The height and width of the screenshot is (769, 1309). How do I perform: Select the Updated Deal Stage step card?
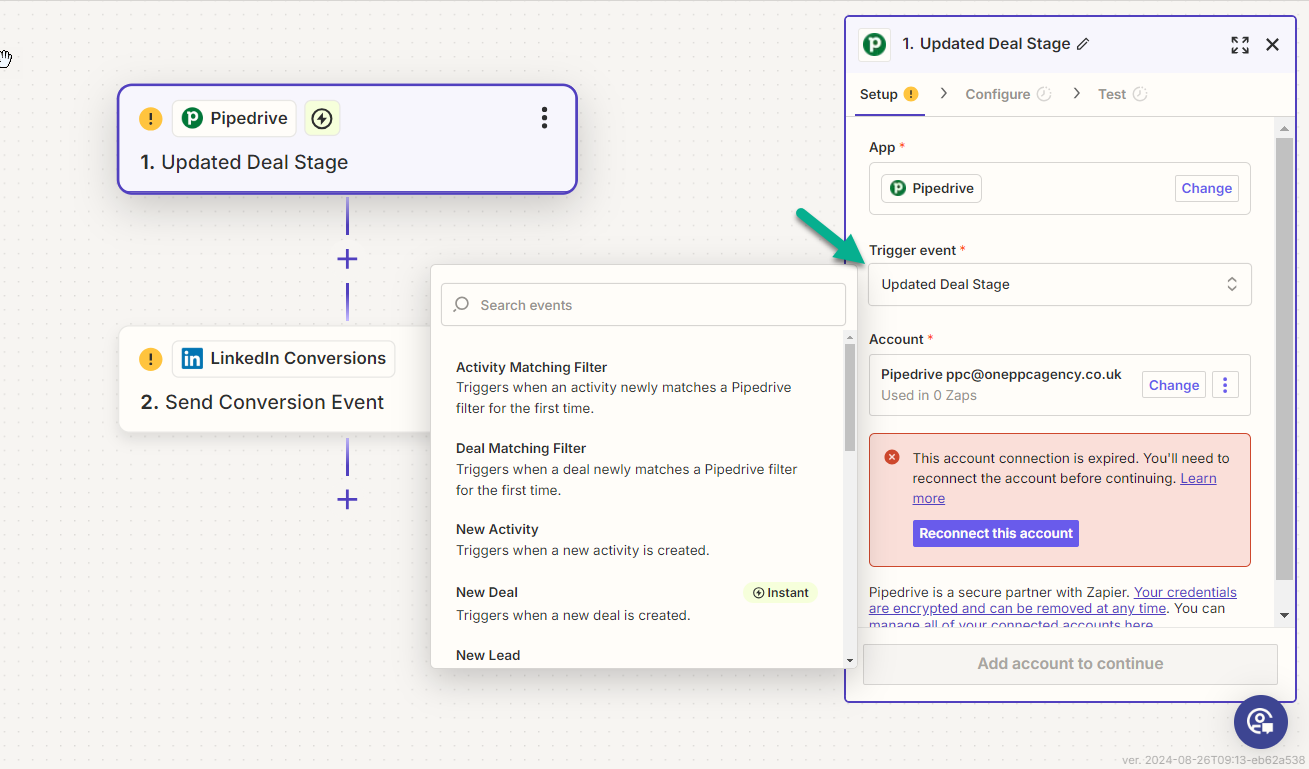click(x=347, y=139)
